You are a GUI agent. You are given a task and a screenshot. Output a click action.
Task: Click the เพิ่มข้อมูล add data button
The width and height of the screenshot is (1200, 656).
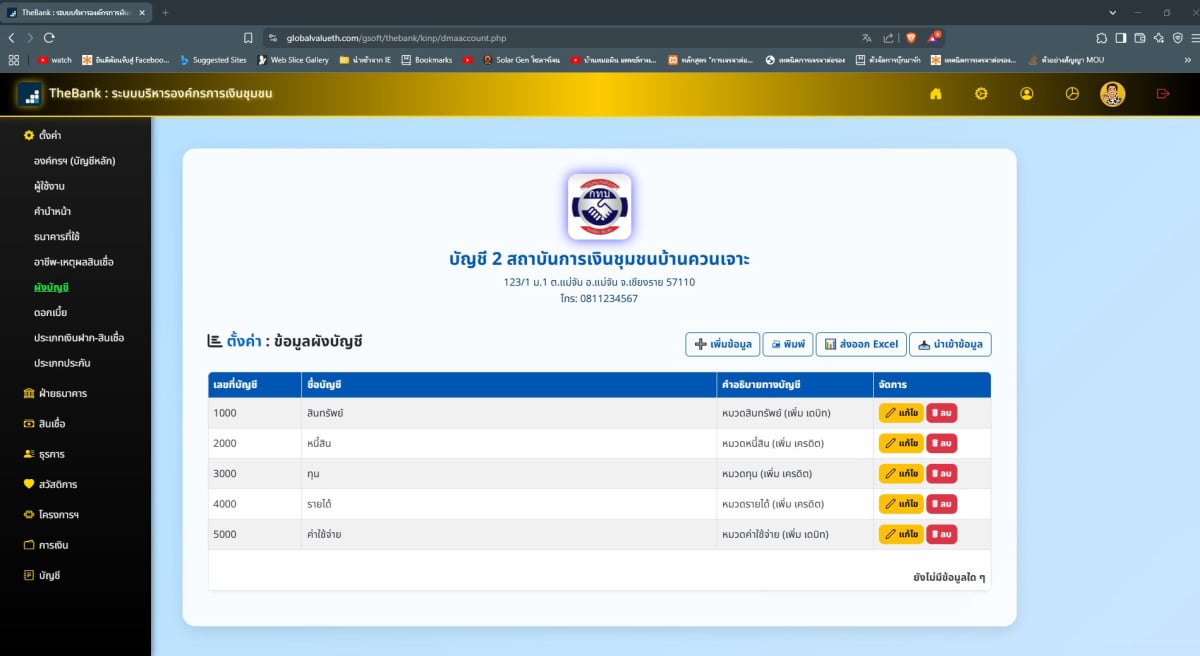[x=722, y=344]
